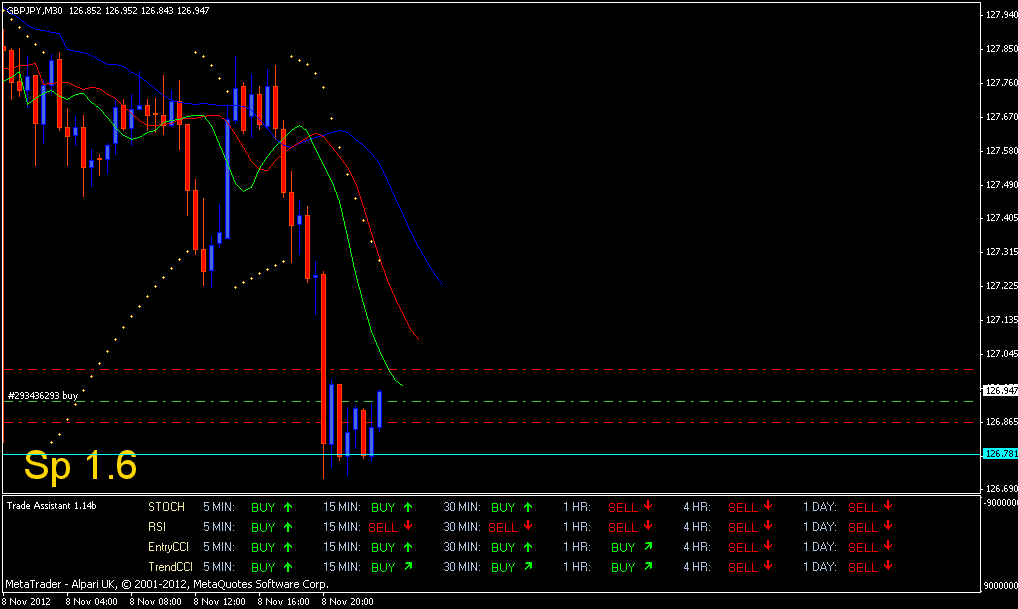Click the RSI 15 MIN sell arrow
Image resolution: width=1018 pixels, height=609 pixels.
tap(408, 526)
